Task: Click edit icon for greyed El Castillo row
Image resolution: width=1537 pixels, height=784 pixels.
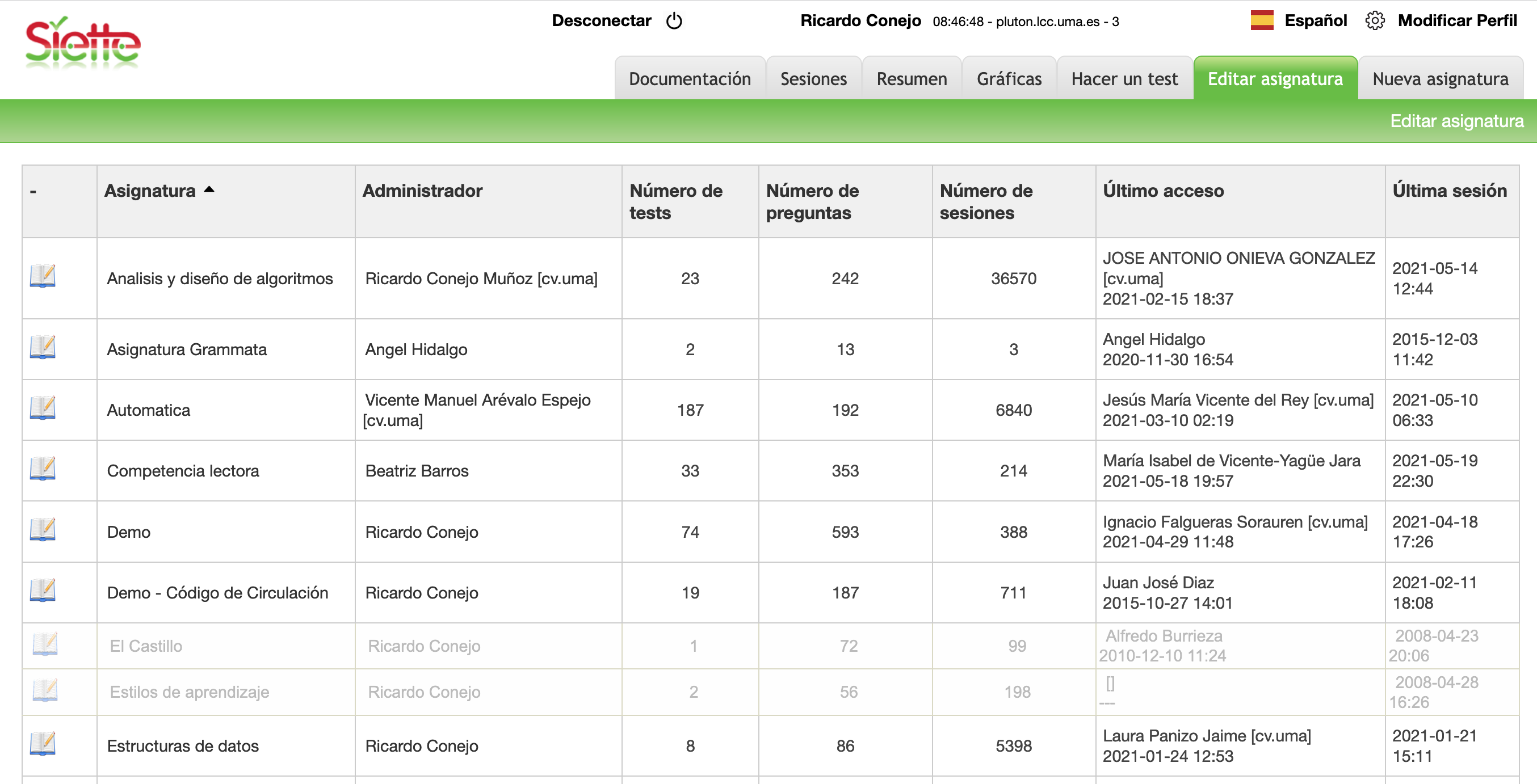Action: 45,644
